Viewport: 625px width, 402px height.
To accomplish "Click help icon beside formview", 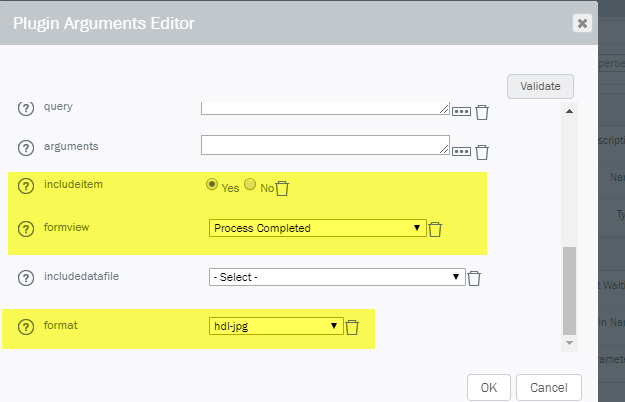I will click(27, 228).
